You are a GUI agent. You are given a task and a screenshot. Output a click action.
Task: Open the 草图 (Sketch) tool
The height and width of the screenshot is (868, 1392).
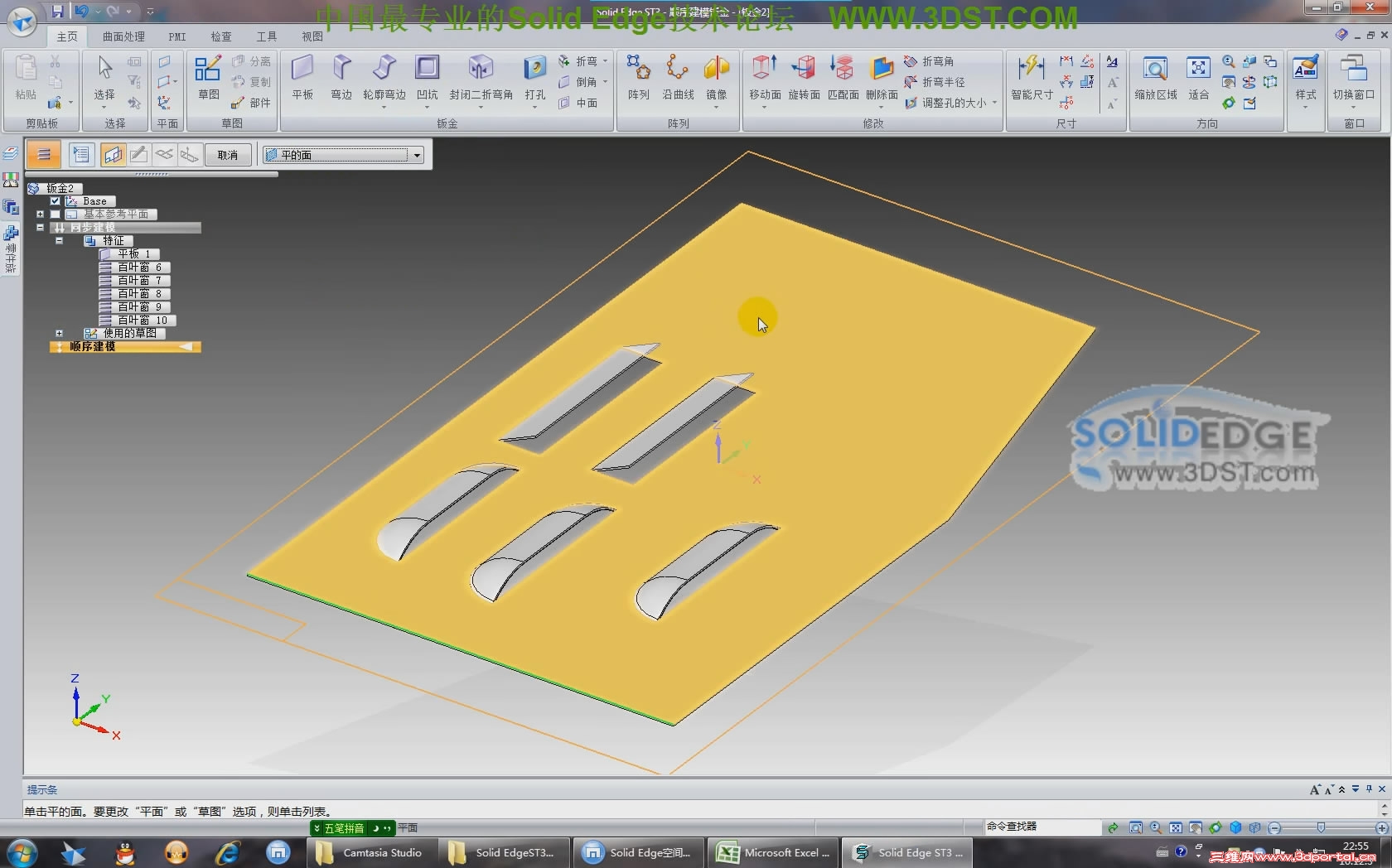[x=208, y=77]
